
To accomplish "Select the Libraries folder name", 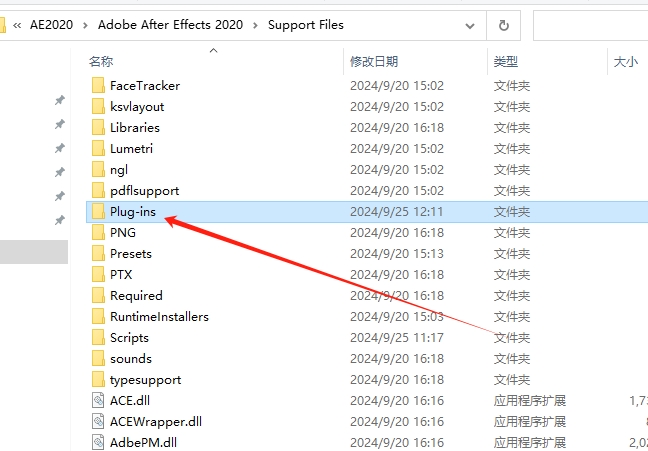I will tap(135, 128).
